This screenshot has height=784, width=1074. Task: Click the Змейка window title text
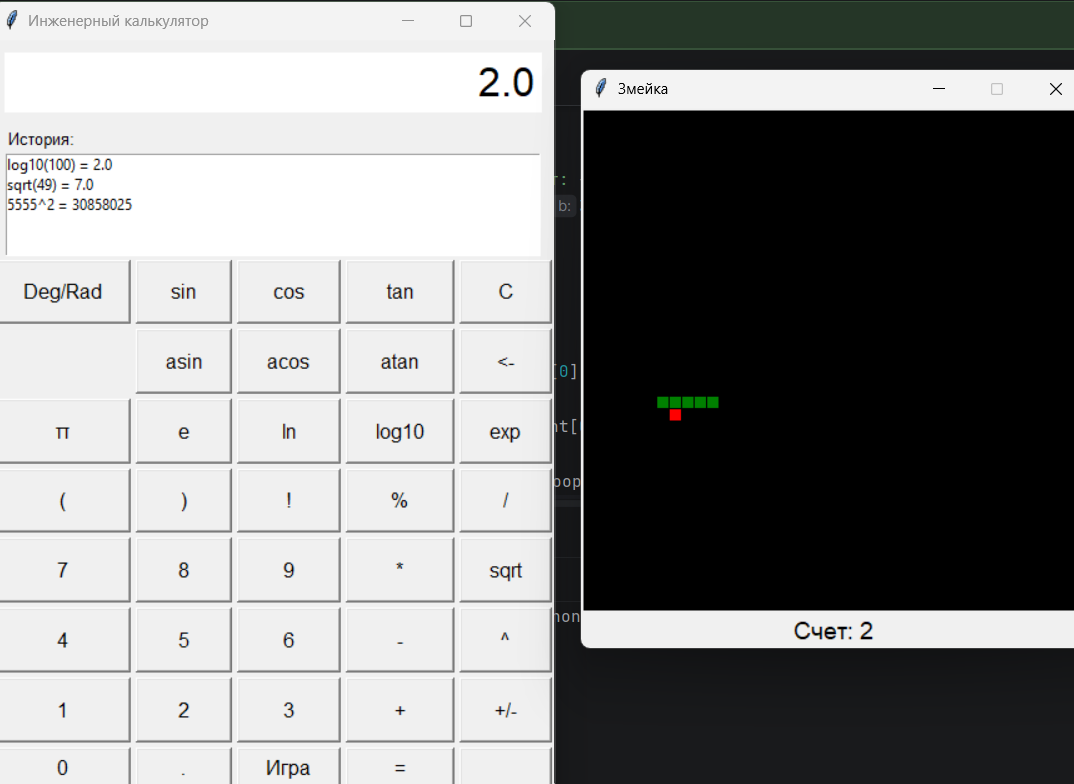tap(642, 89)
